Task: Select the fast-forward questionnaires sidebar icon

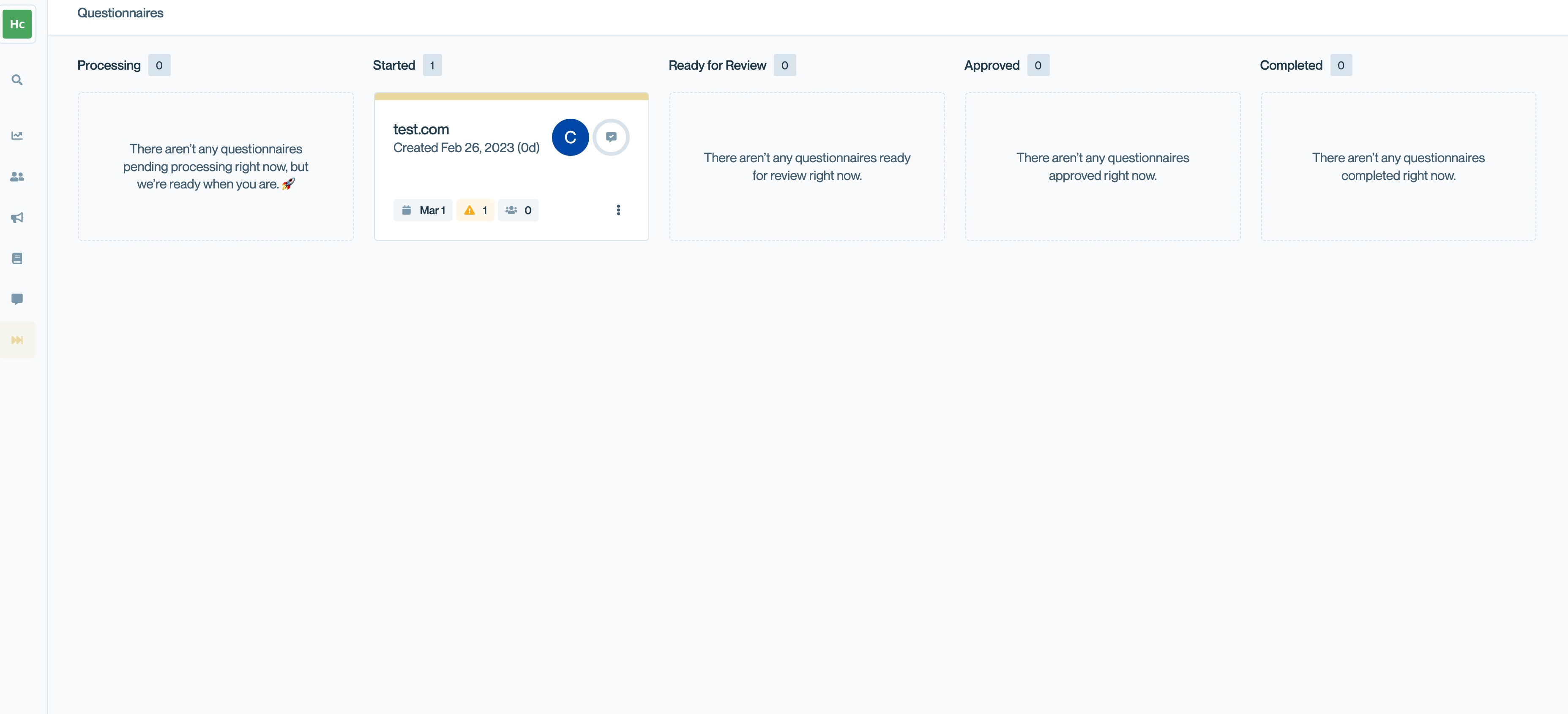Action: click(17, 340)
